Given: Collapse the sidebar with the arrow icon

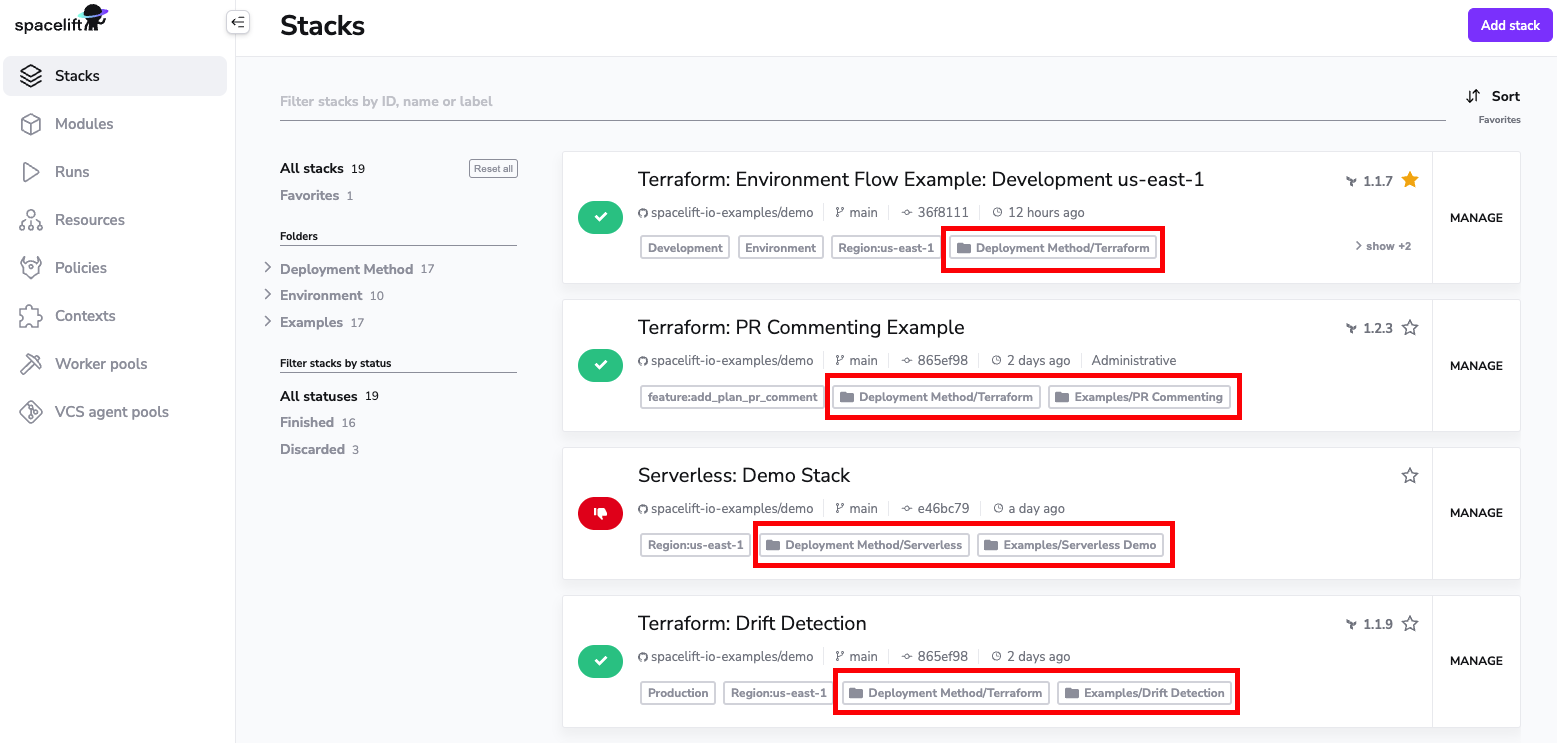Looking at the screenshot, I should click(237, 22).
